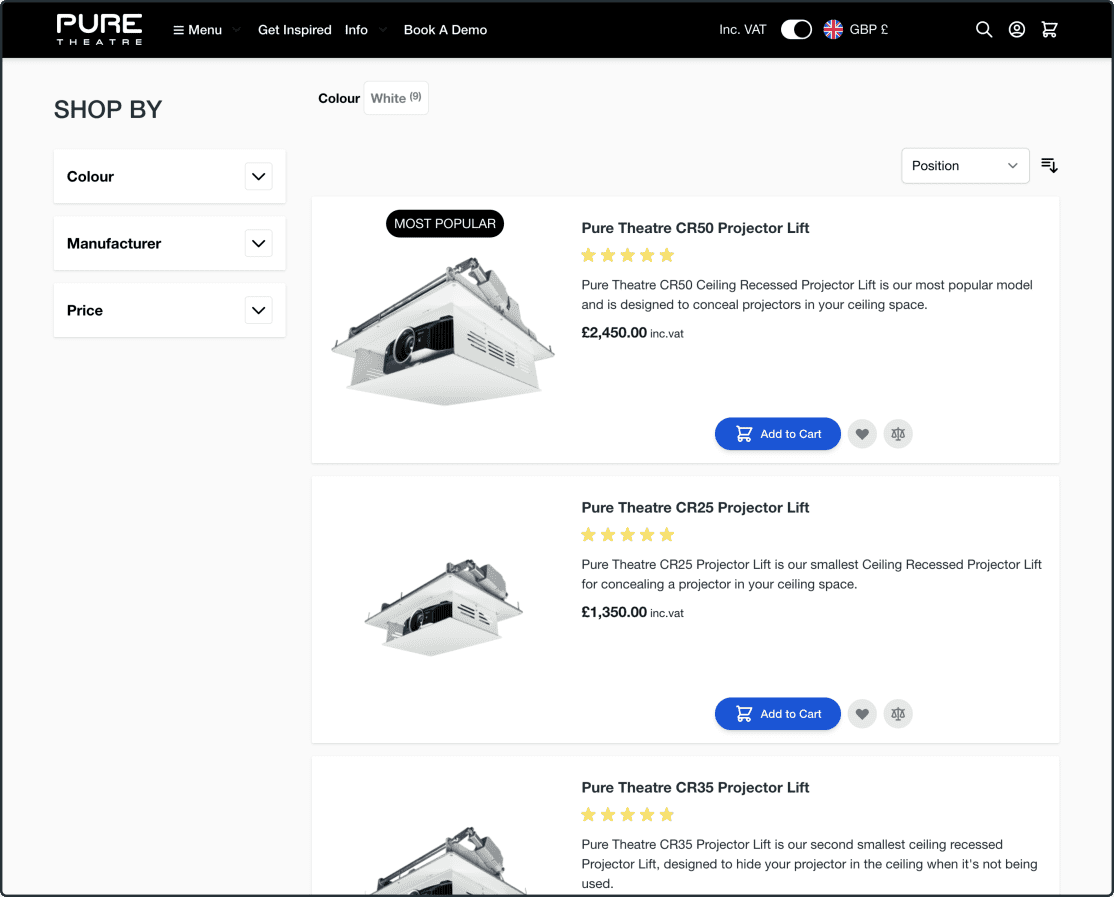The width and height of the screenshot is (1114, 897).
Task: Click the Price filter label
Action: coord(85,310)
